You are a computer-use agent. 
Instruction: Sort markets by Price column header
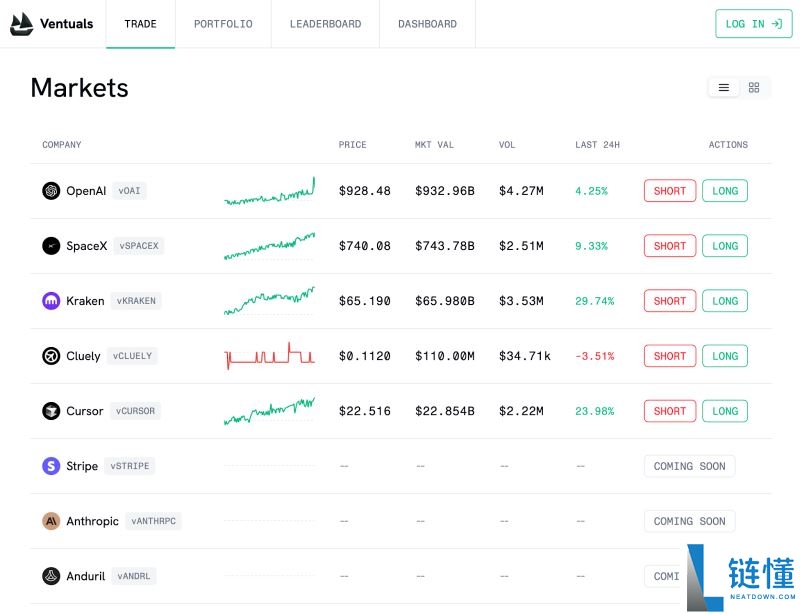[352, 145]
